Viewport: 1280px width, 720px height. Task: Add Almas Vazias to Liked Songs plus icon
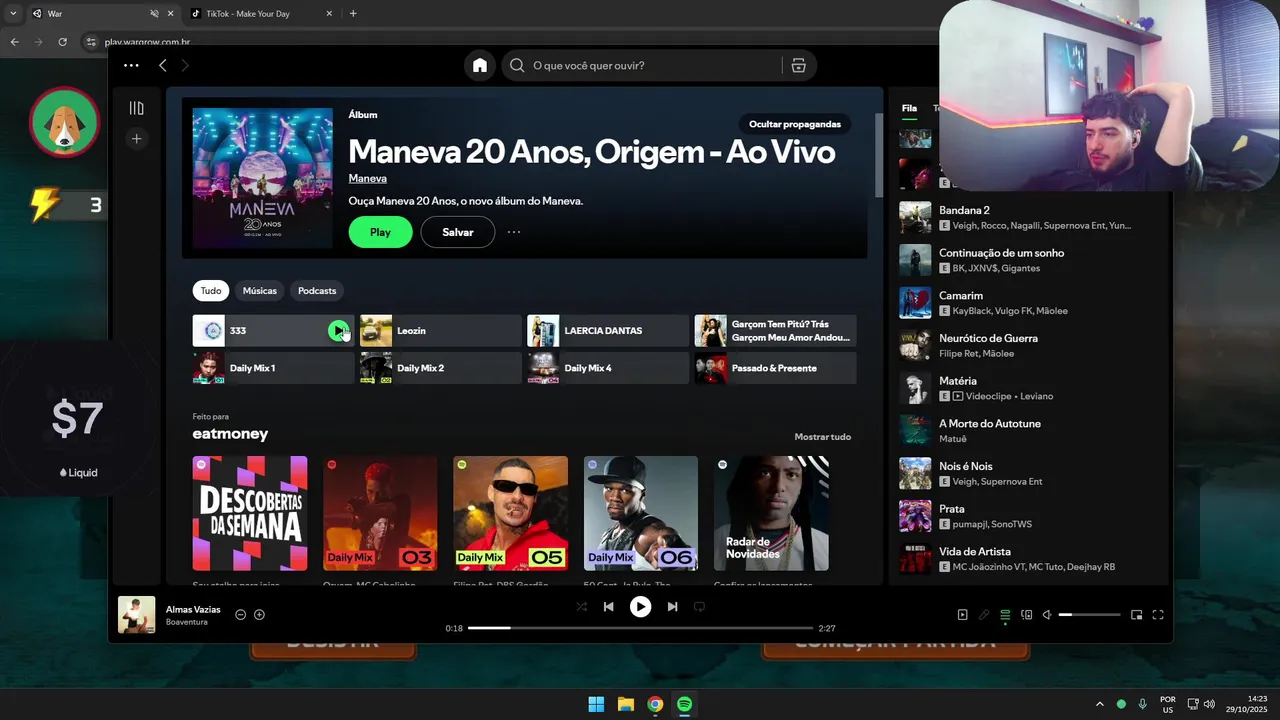pos(259,614)
